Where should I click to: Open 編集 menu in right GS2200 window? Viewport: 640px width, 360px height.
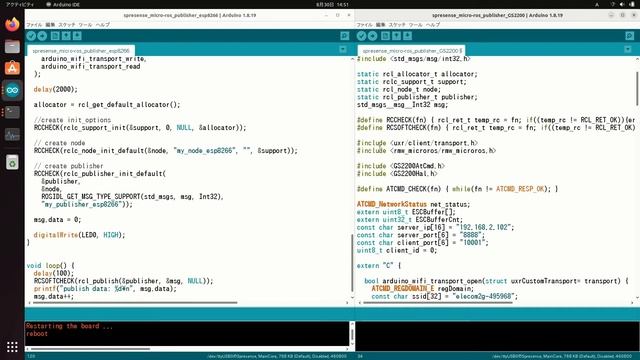click(x=380, y=25)
